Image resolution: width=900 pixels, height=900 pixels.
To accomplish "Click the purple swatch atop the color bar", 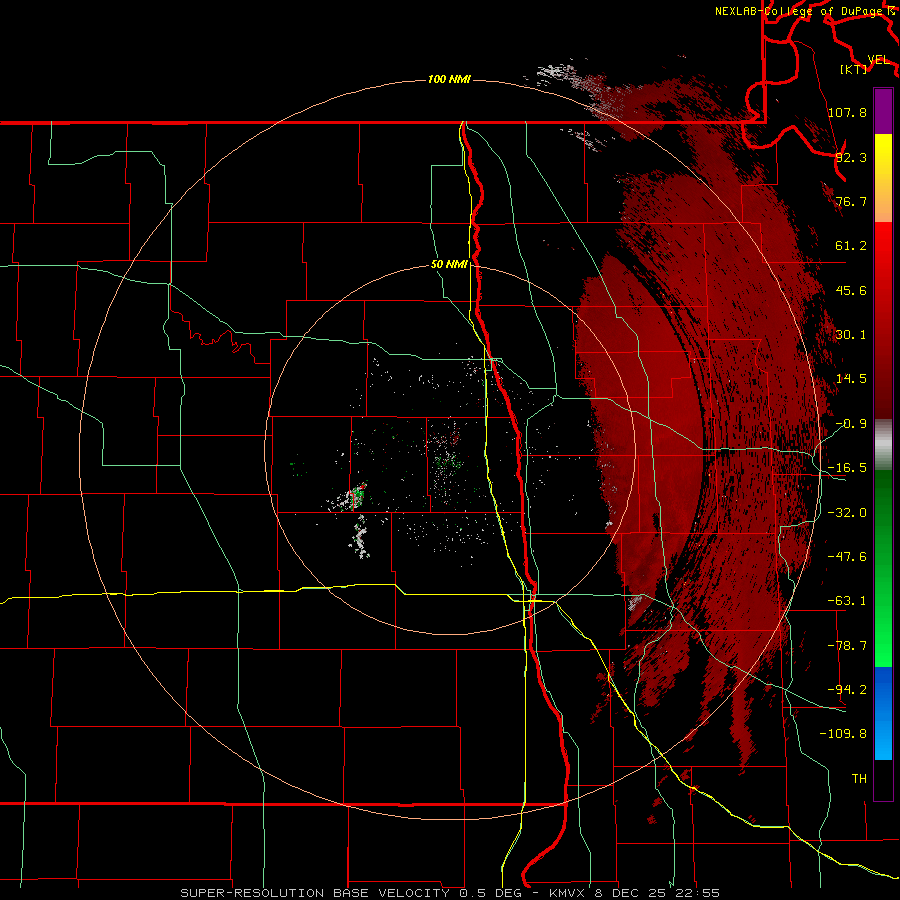I will (x=883, y=111).
